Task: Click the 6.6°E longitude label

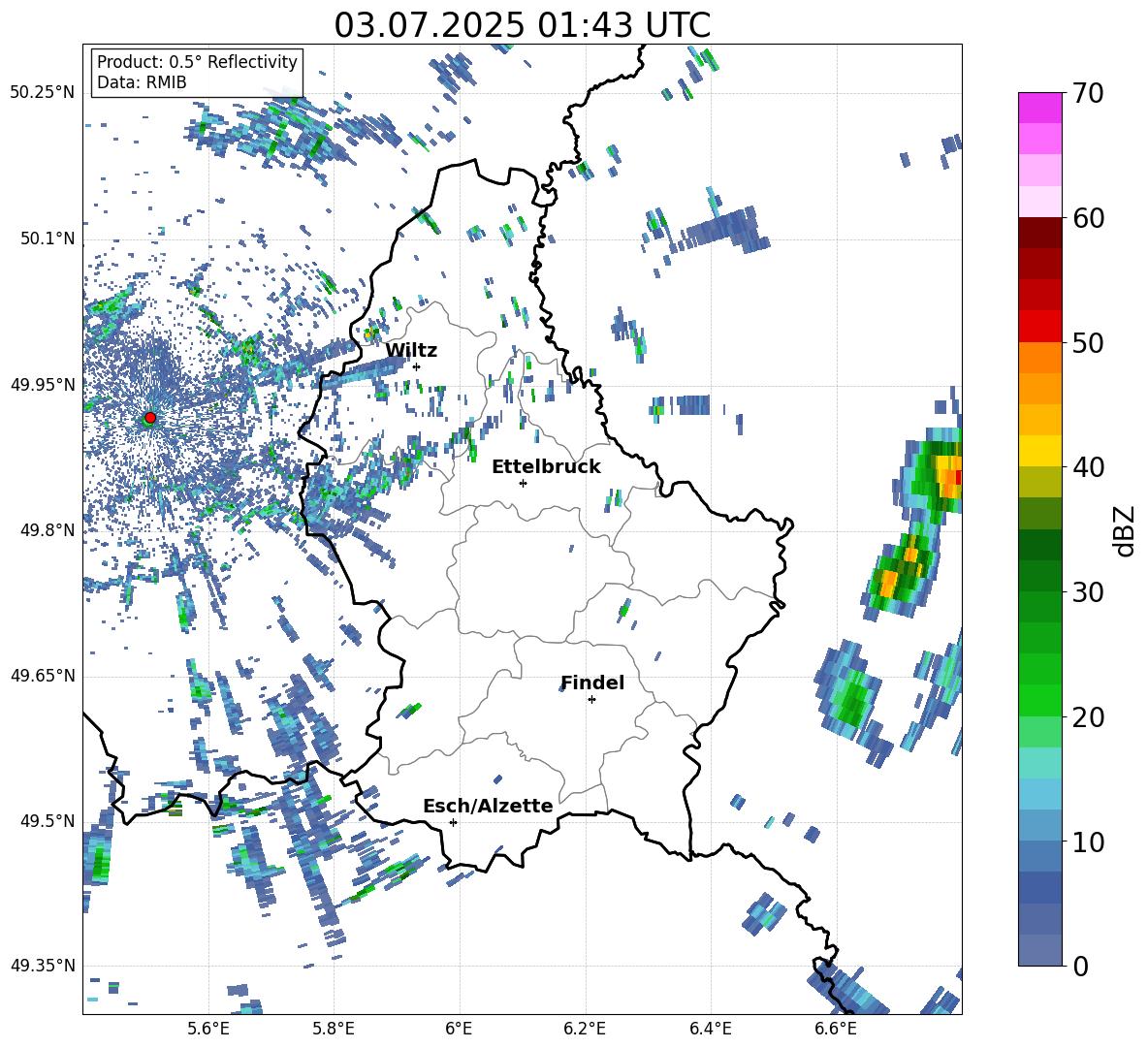Action: [836, 1029]
